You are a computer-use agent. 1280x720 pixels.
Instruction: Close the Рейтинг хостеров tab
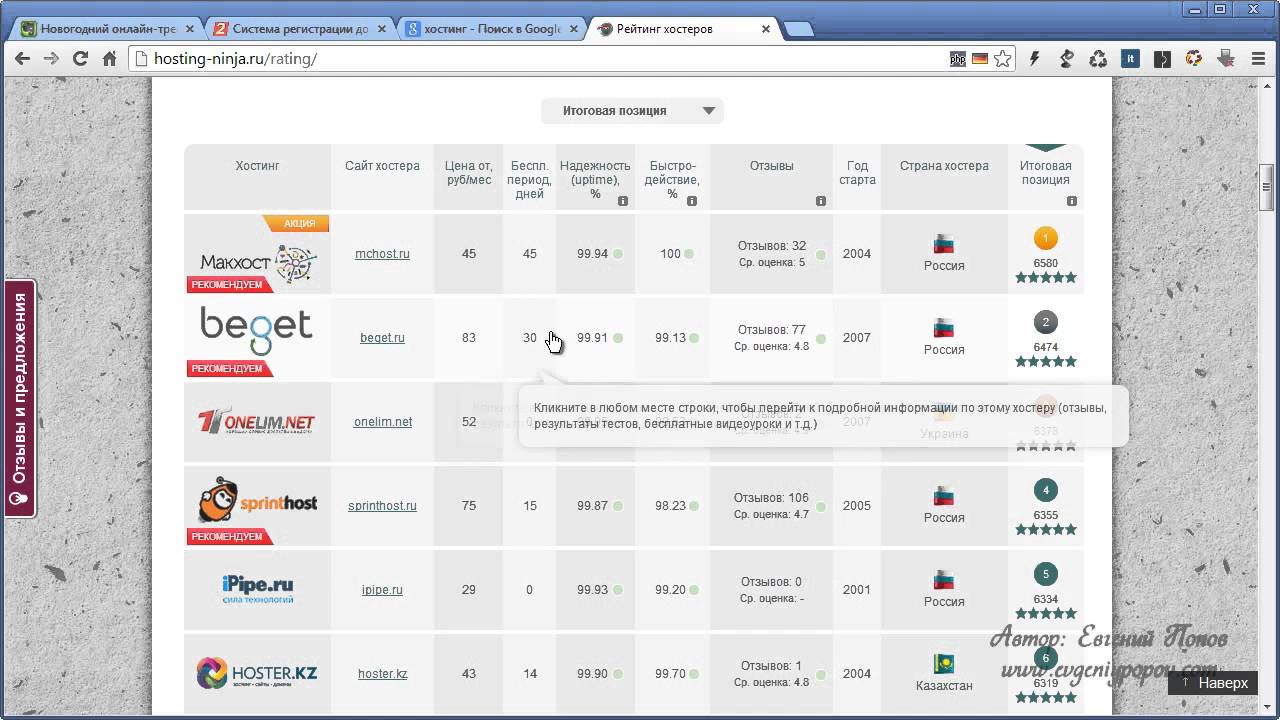(x=766, y=29)
